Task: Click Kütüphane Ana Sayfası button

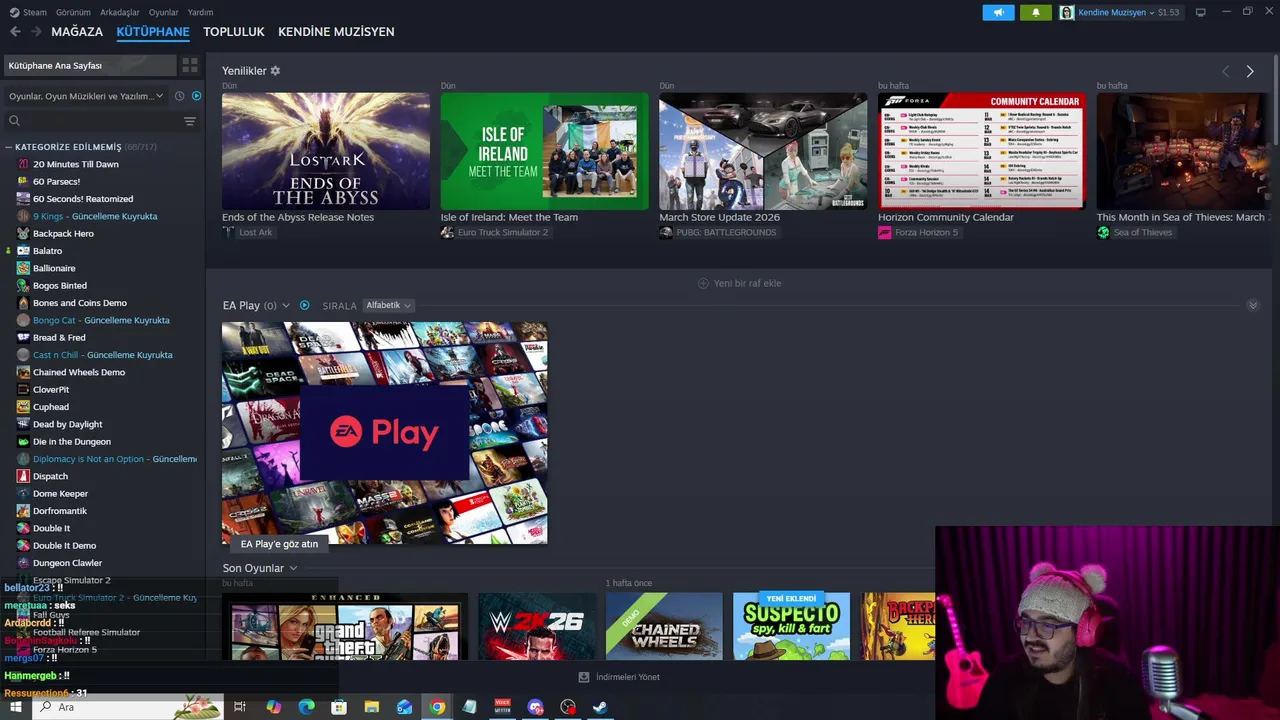Action: coord(88,65)
